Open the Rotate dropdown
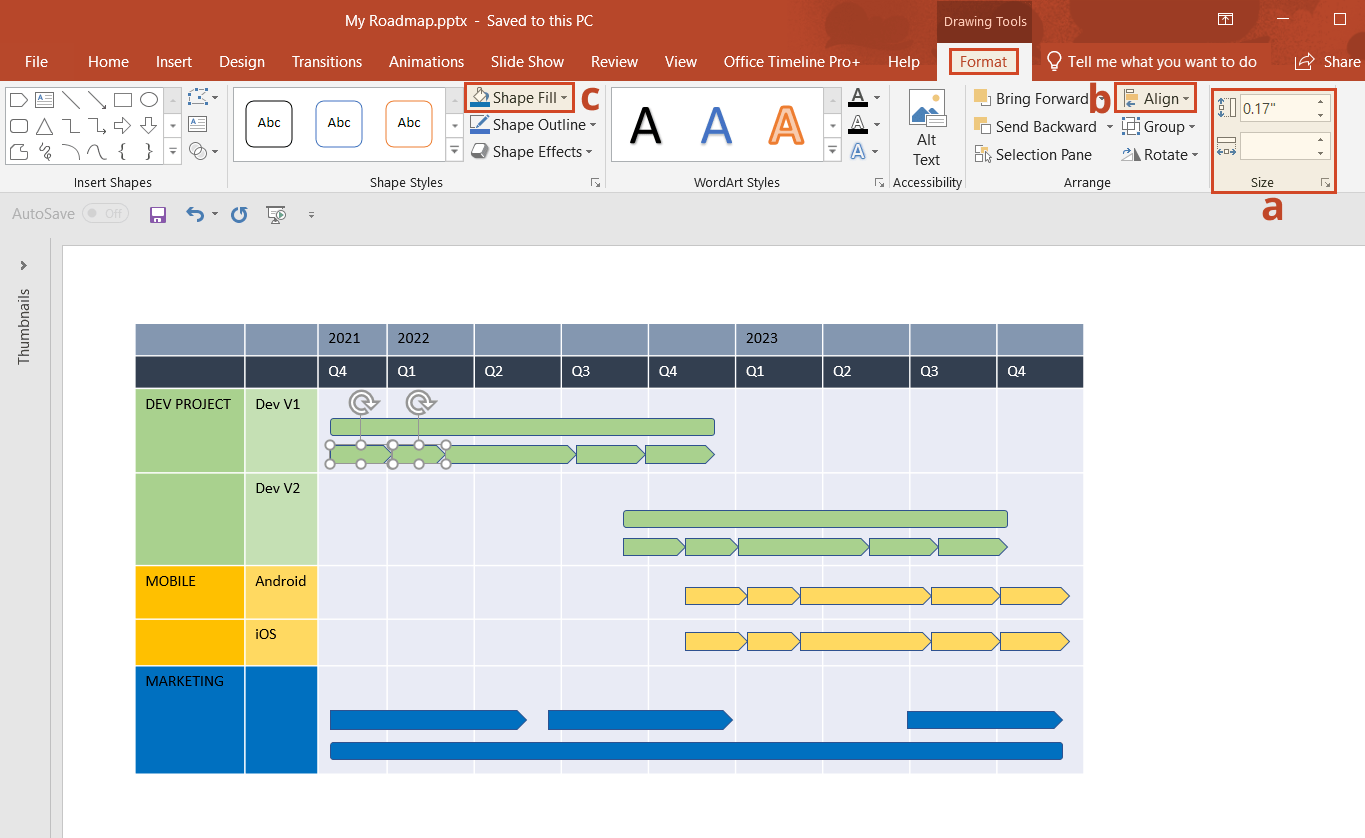Image resolution: width=1365 pixels, height=838 pixels. point(1160,154)
